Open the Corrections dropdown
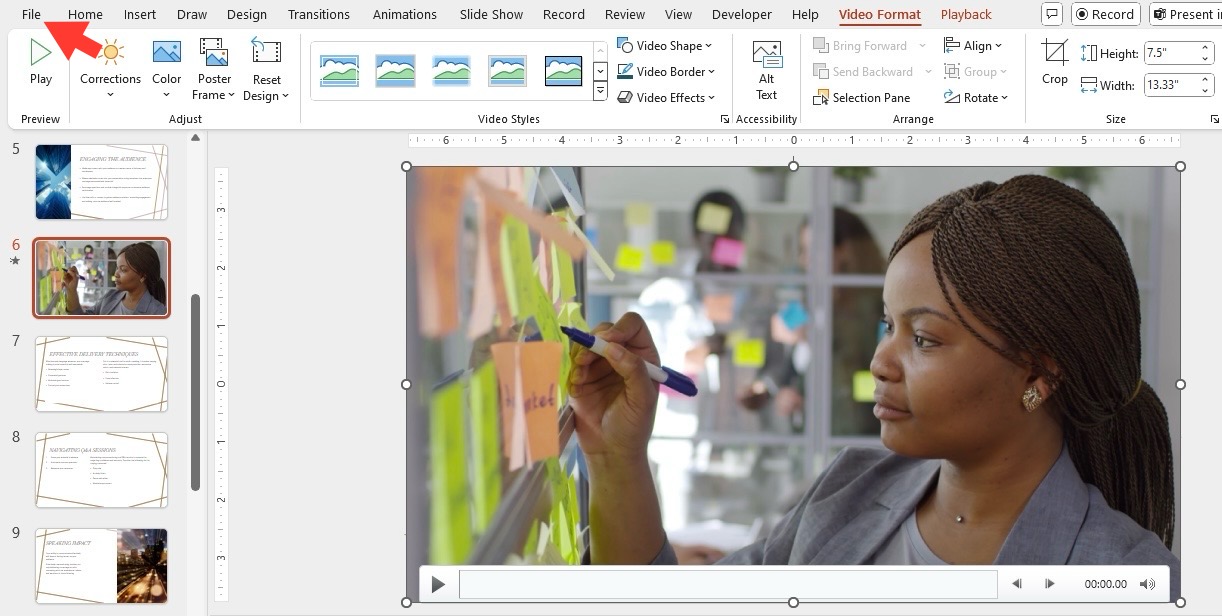This screenshot has width=1222, height=616. click(x=110, y=70)
